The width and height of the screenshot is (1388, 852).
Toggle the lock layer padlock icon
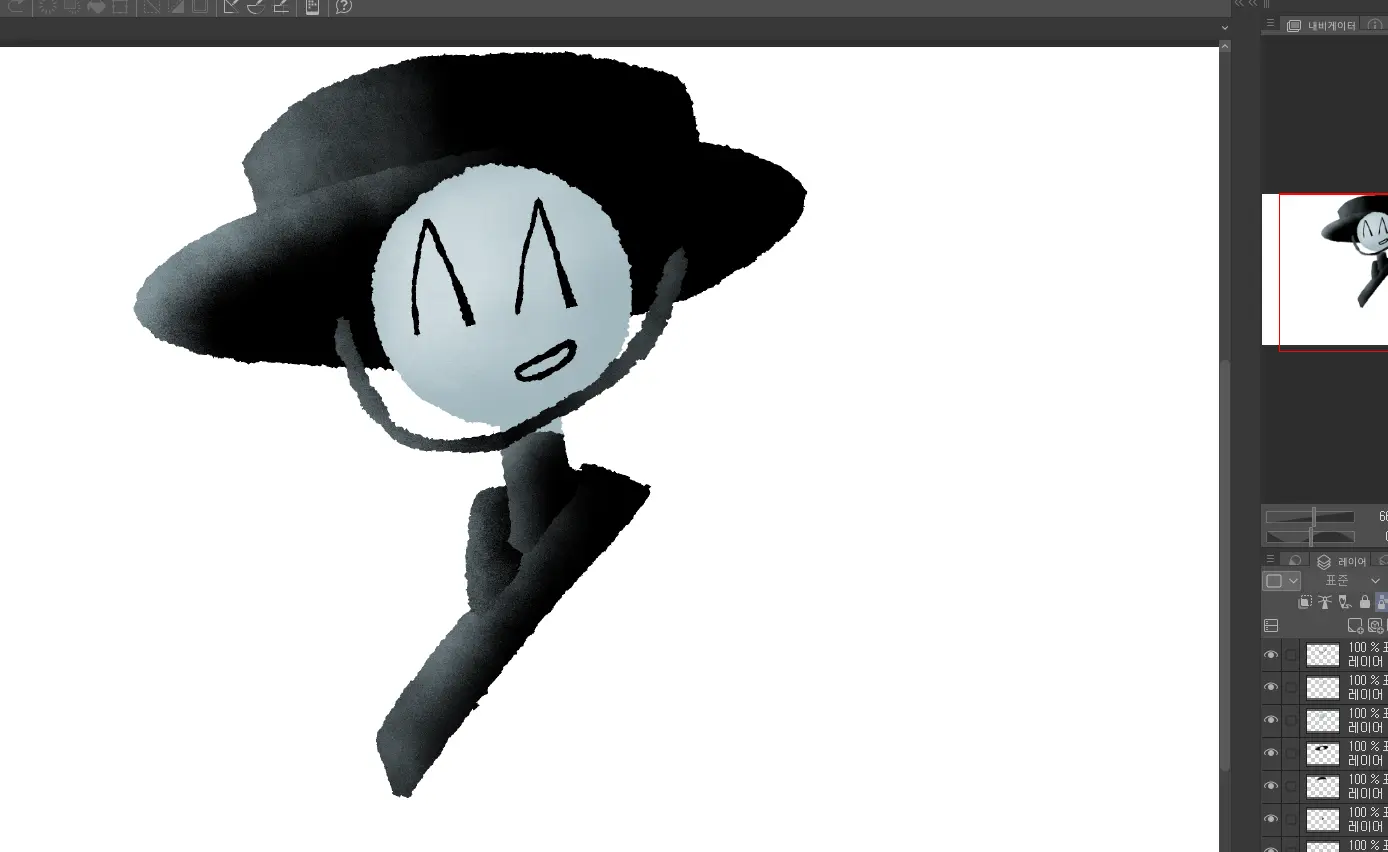pos(1364,602)
